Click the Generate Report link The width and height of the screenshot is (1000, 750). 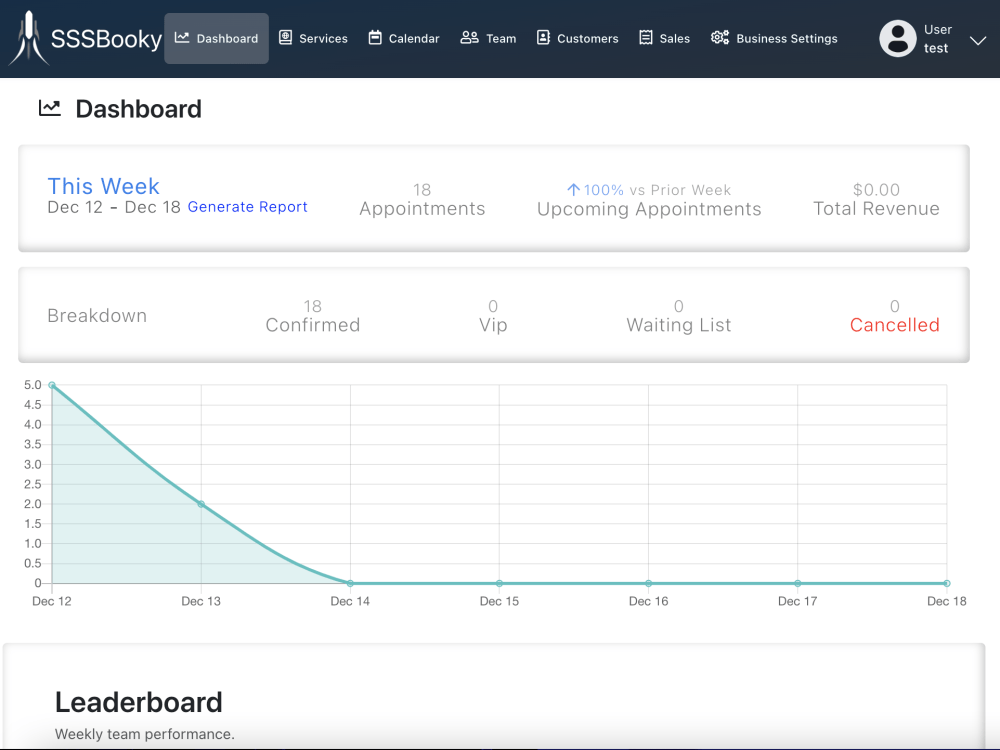pyautogui.click(x=247, y=207)
